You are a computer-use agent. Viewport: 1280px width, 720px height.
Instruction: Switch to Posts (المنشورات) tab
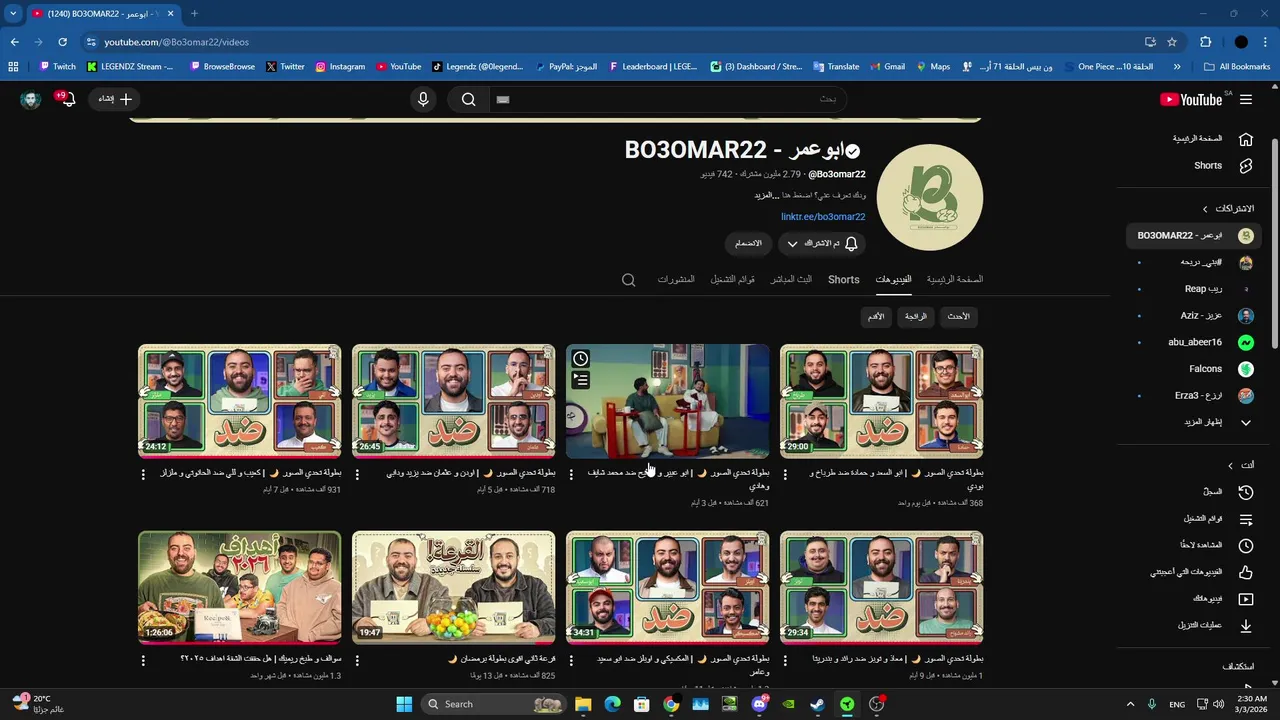pos(676,280)
